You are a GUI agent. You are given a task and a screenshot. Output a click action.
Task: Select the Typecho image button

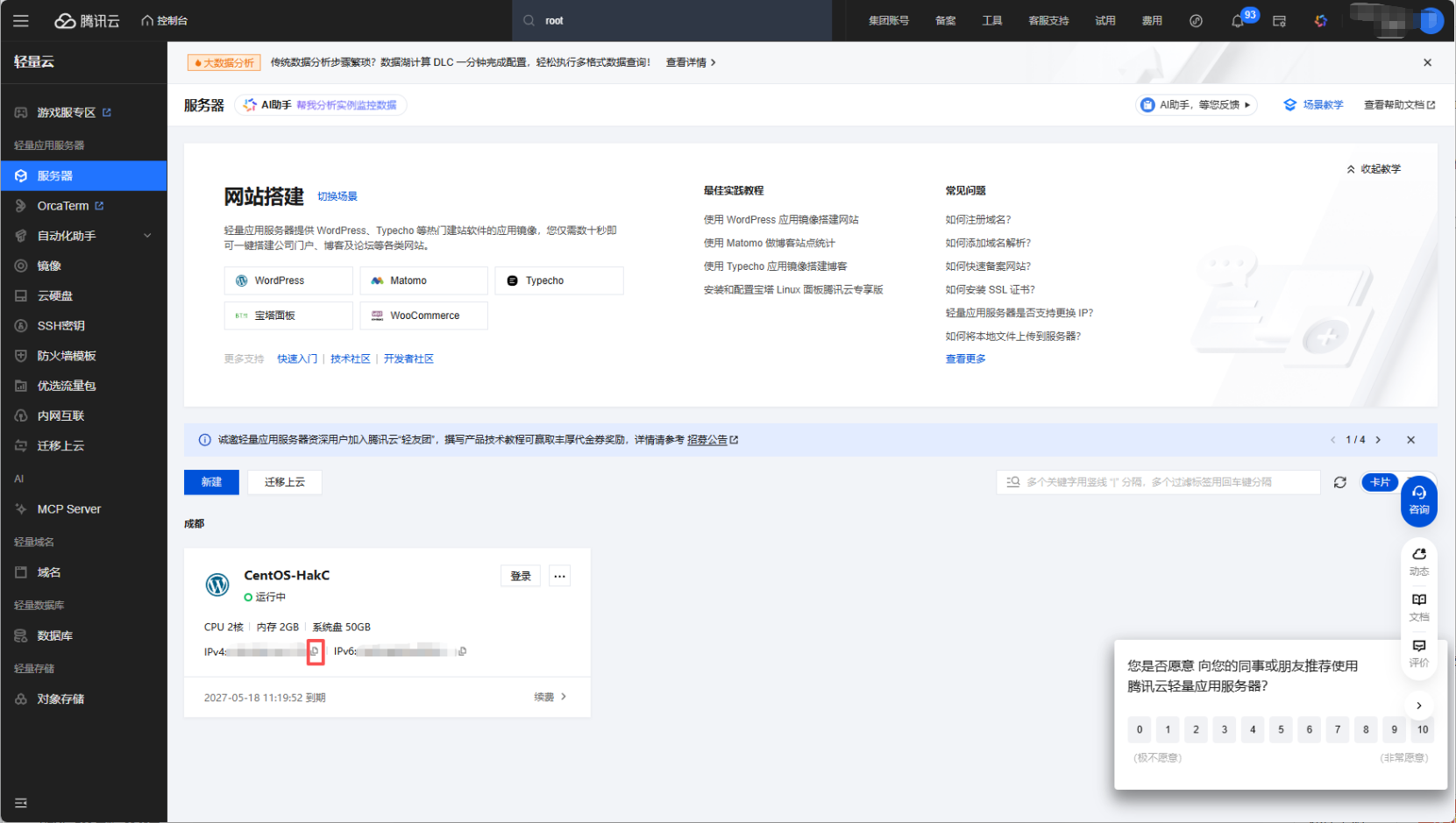coord(559,280)
